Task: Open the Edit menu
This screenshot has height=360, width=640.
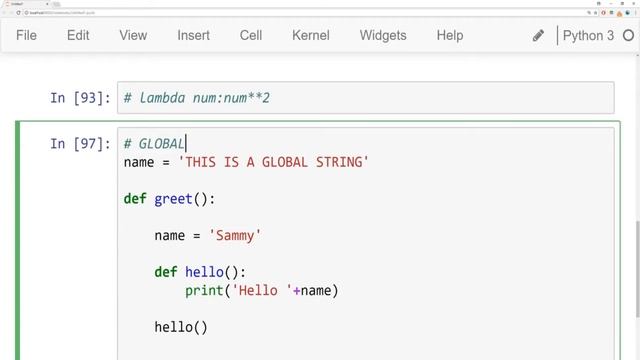Action: (78, 36)
